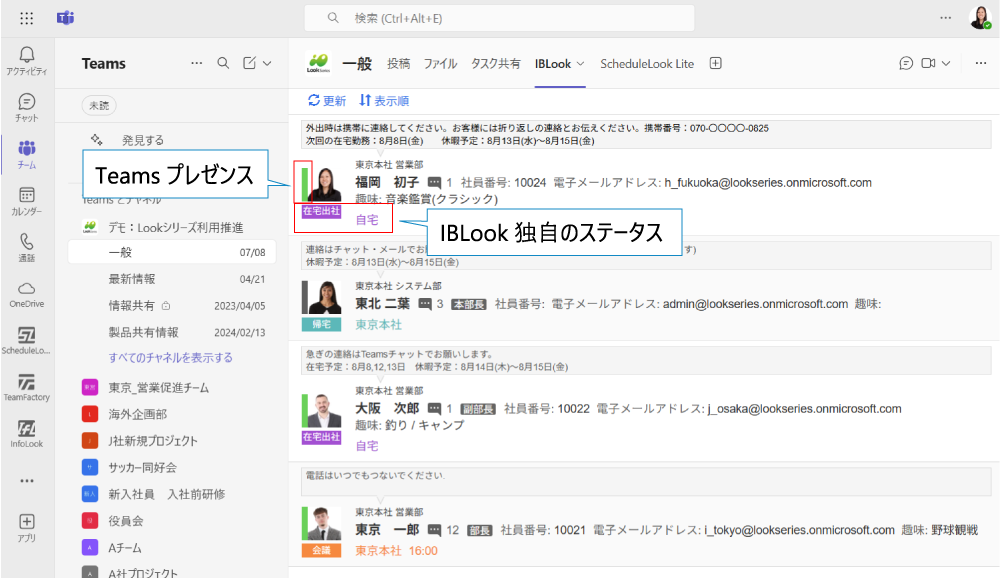Click 福岡 初子 在宅出社 status badge
The image size is (1000, 578).
point(321,211)
